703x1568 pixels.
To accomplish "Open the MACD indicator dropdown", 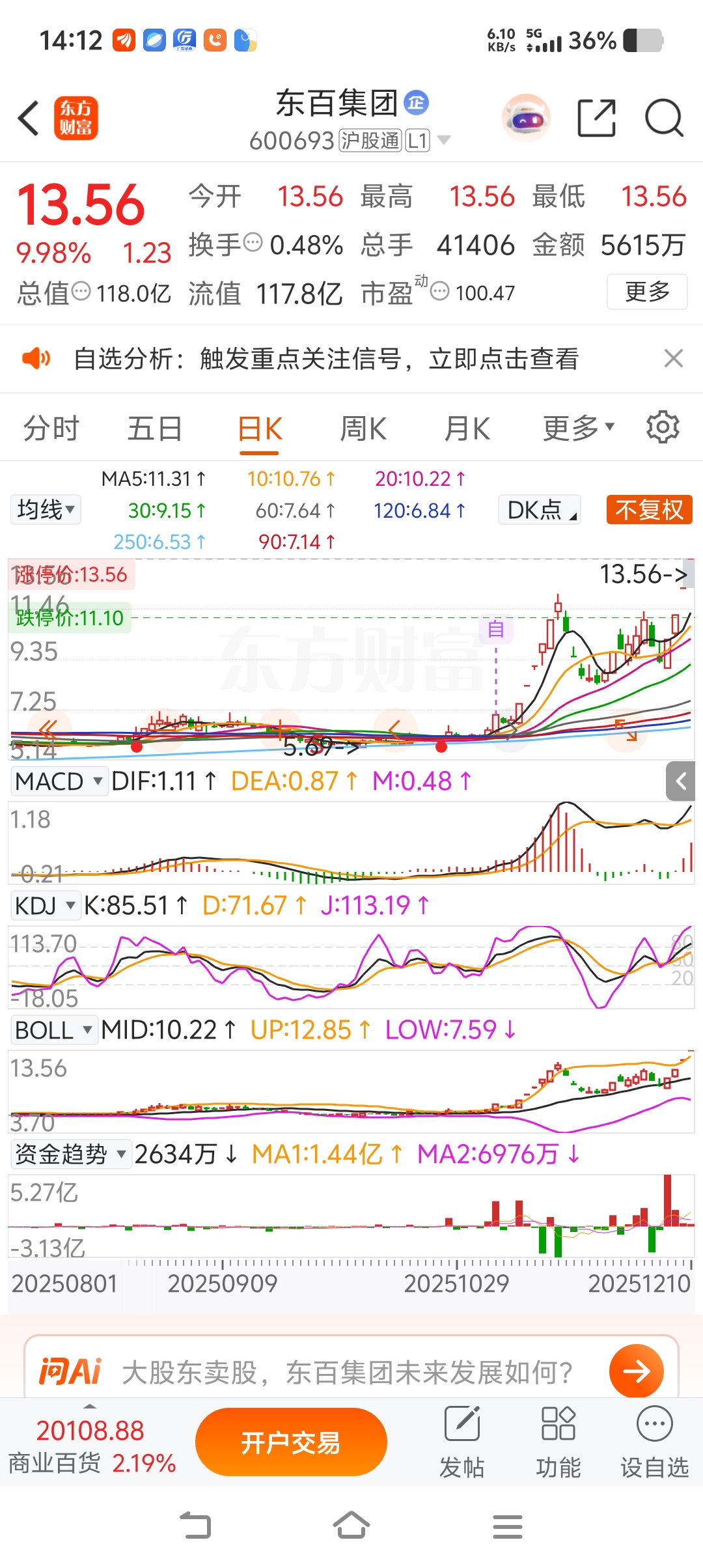I will (x=59, y=781).
